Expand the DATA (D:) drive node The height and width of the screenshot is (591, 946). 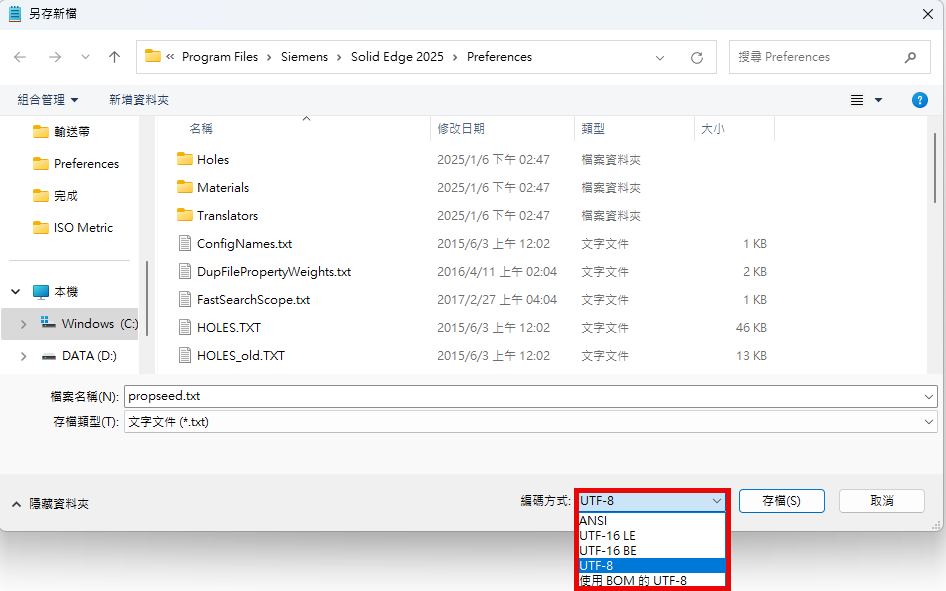pos(23,356)
